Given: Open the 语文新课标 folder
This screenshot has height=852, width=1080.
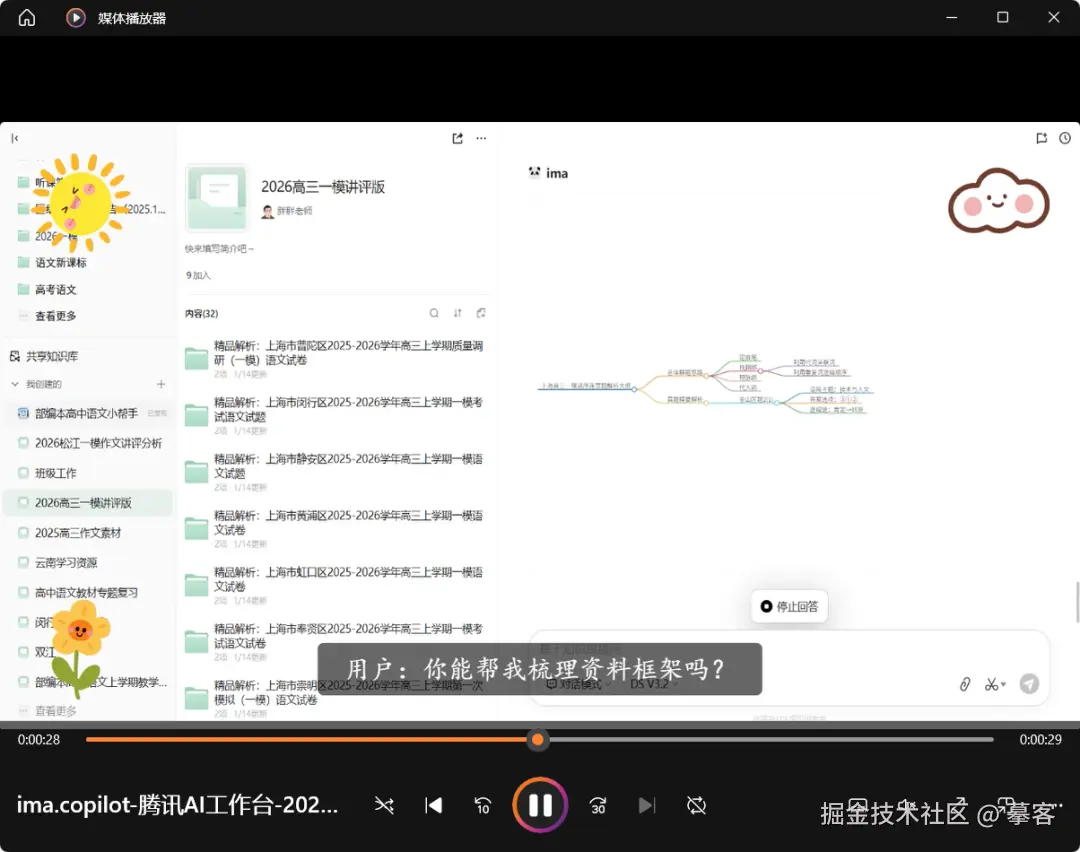Looking at the screenshot, I should [x=61, y=262].
